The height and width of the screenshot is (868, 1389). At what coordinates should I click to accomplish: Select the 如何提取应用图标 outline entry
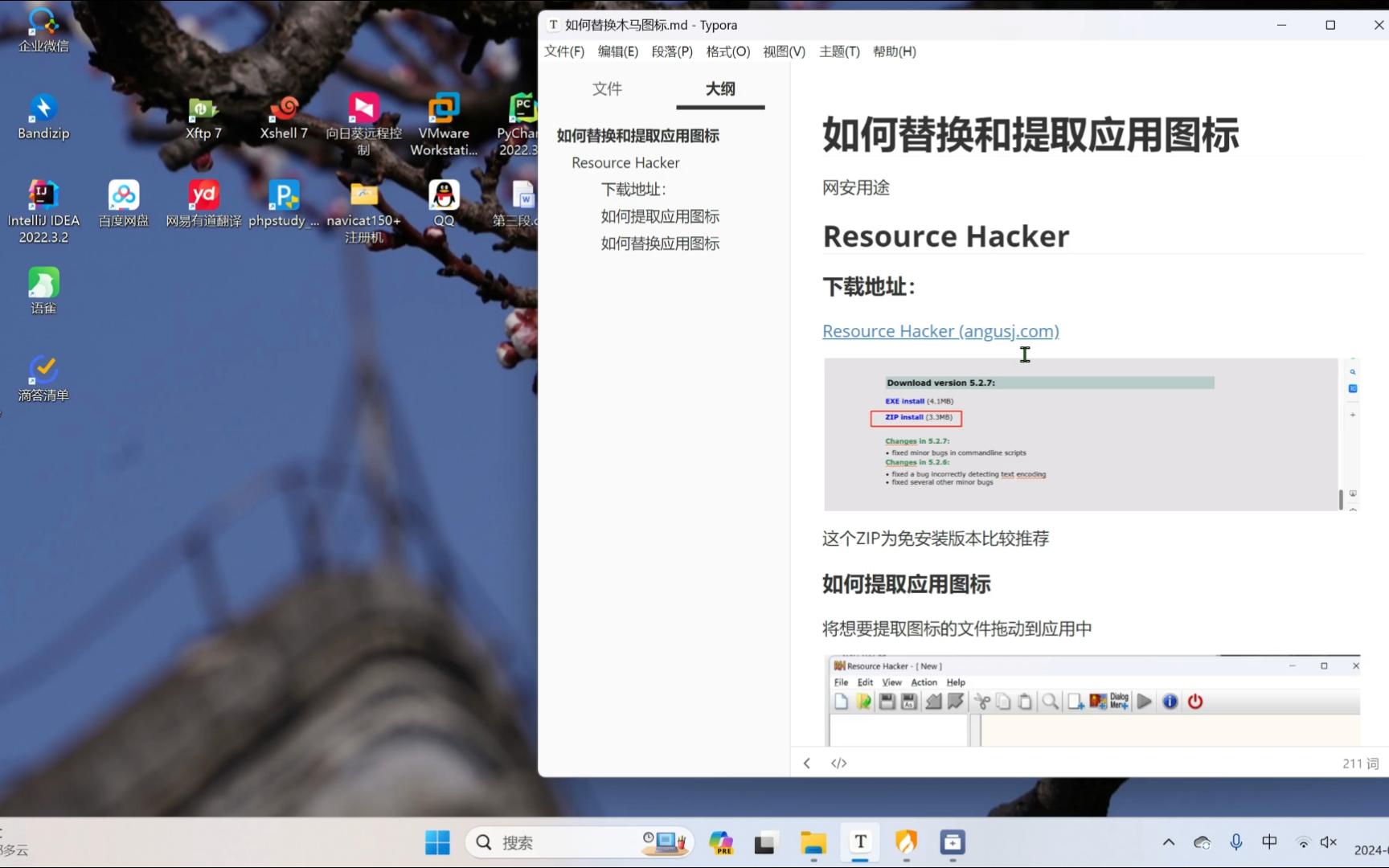[659, 216]
